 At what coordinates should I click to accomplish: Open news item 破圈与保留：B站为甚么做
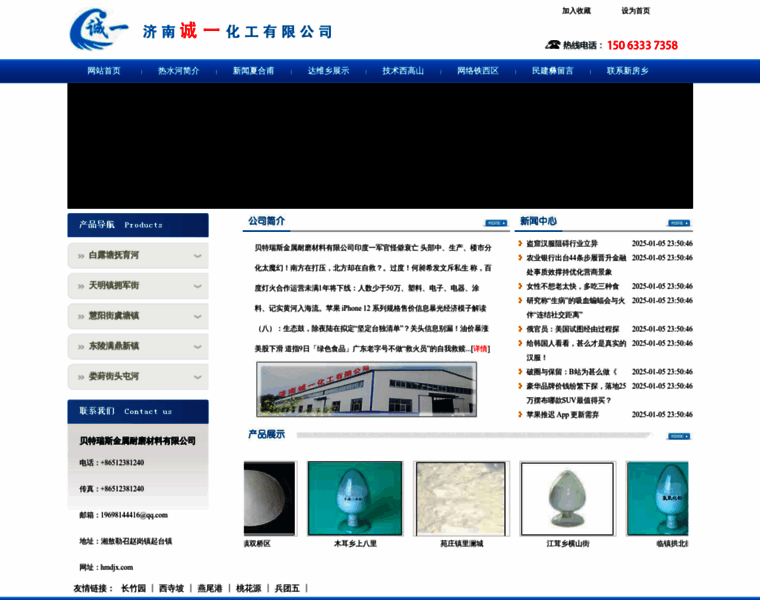(571, 372)
